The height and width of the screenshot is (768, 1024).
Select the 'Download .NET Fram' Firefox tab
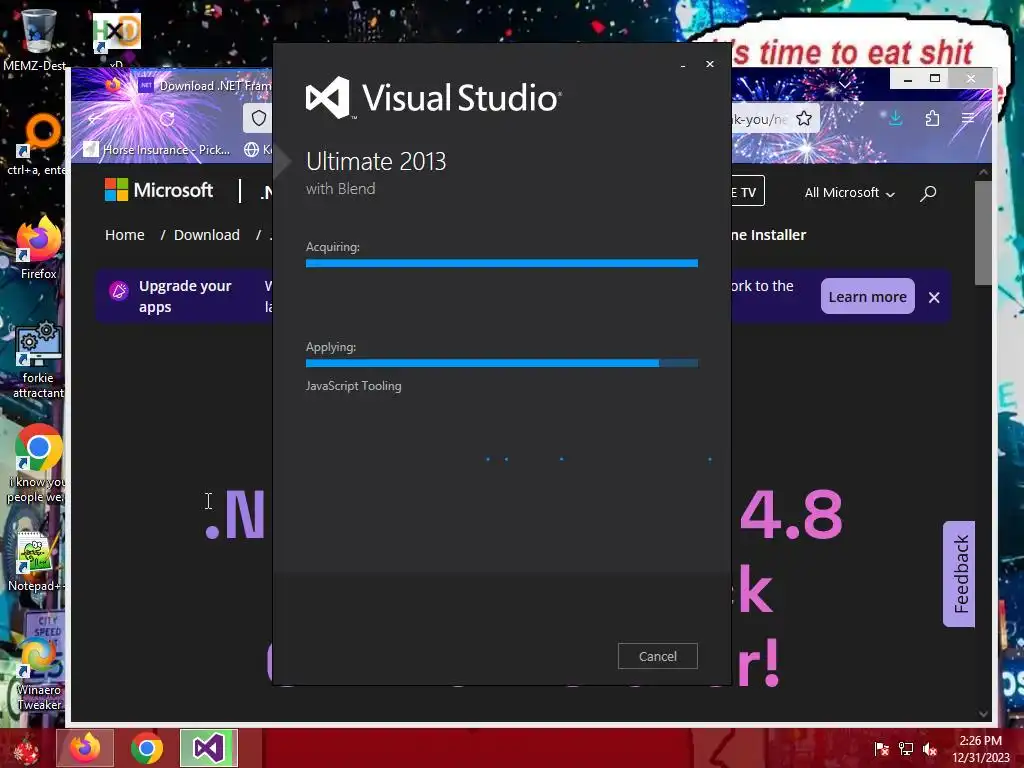[x=204, y=86]
